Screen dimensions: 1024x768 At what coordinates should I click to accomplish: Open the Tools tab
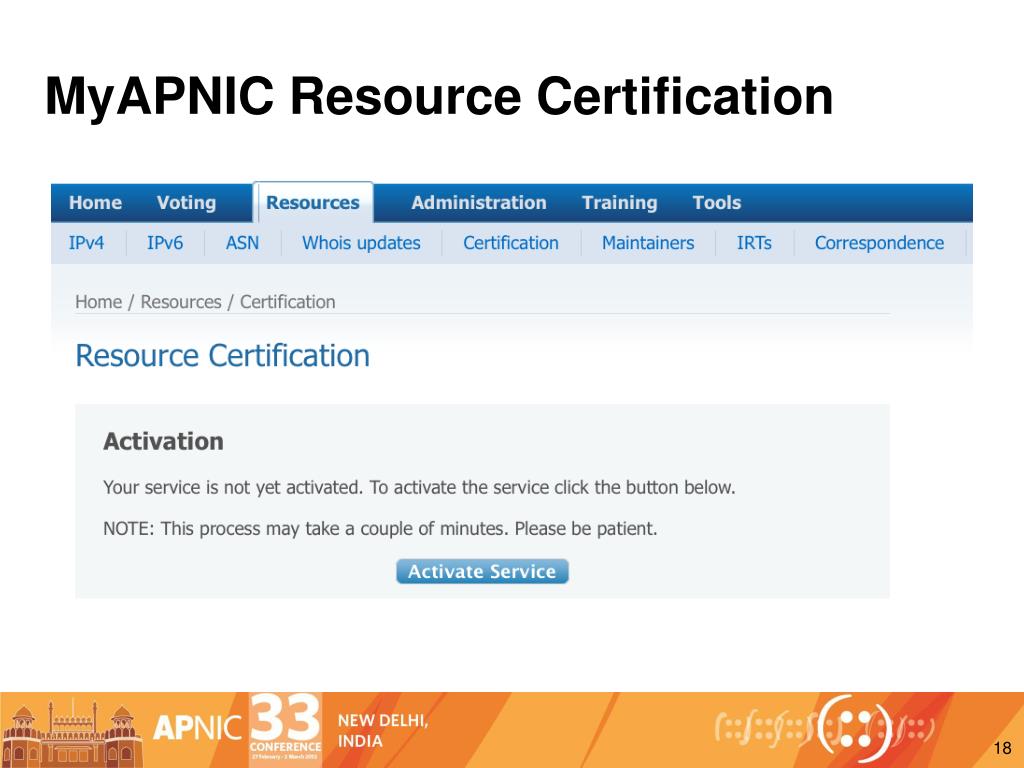(x=716, y=202)
